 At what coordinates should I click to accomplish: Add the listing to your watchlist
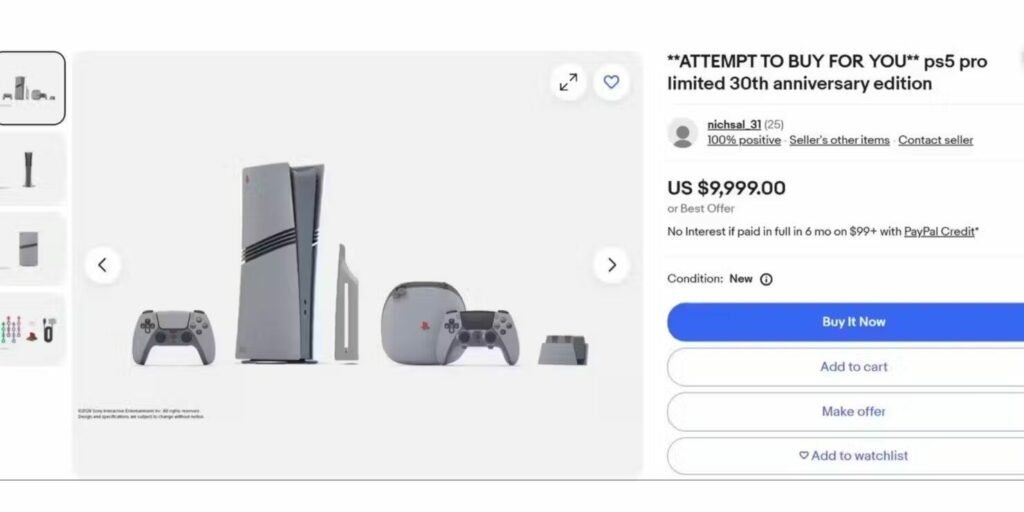846,456
